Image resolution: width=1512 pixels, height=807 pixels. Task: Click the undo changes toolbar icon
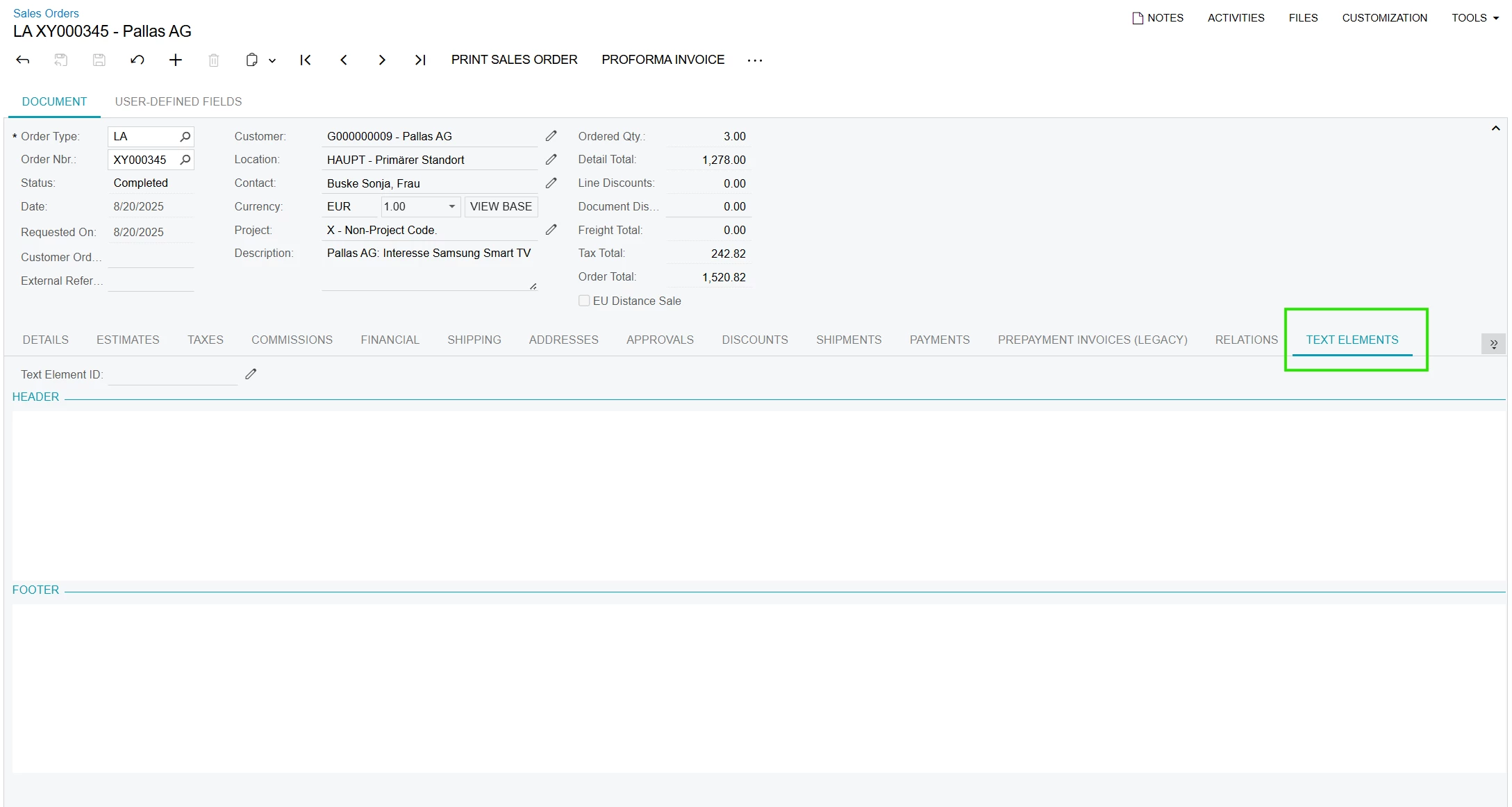coord(138,60)
